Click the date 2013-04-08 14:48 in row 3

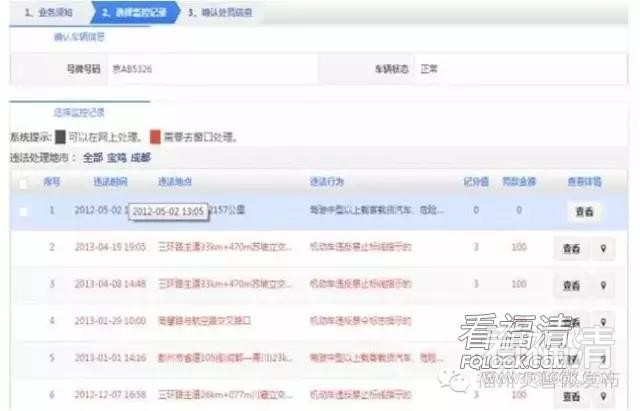click(110, 284)
